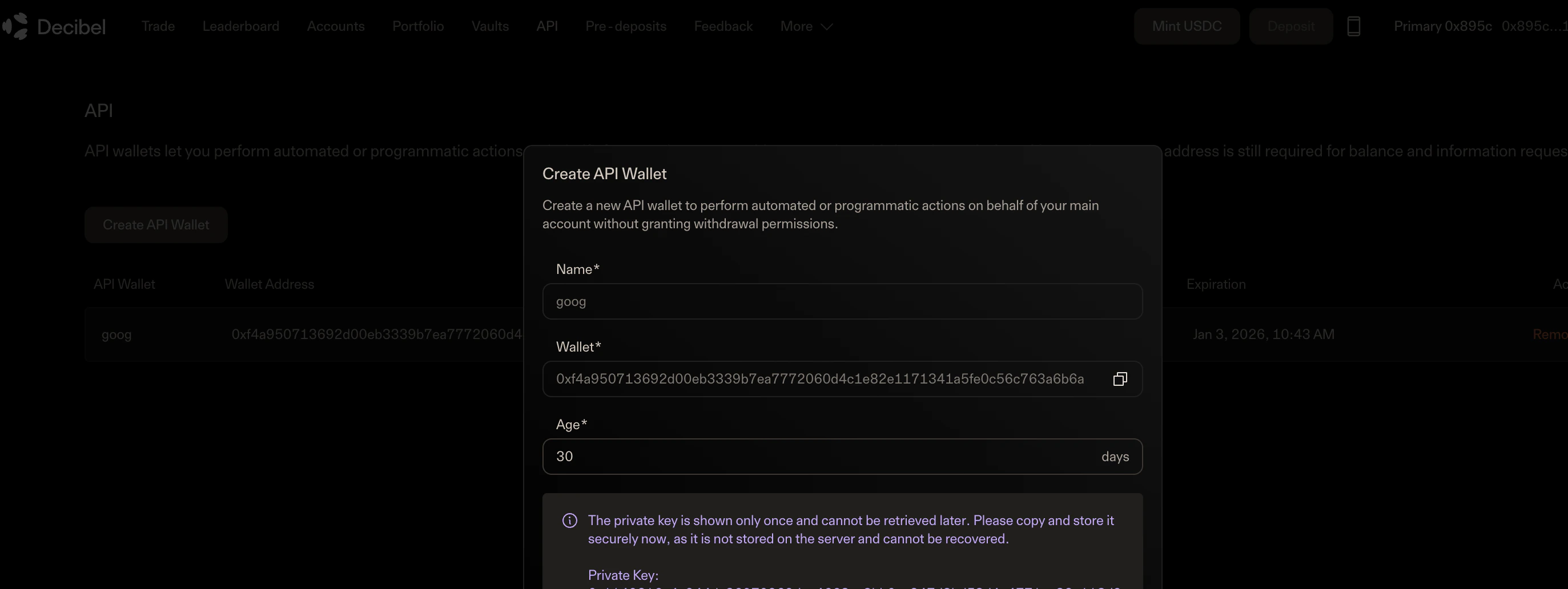Click the Primary 0x895c account label
1568x589 pixels.
click(x=1442, y=26)
